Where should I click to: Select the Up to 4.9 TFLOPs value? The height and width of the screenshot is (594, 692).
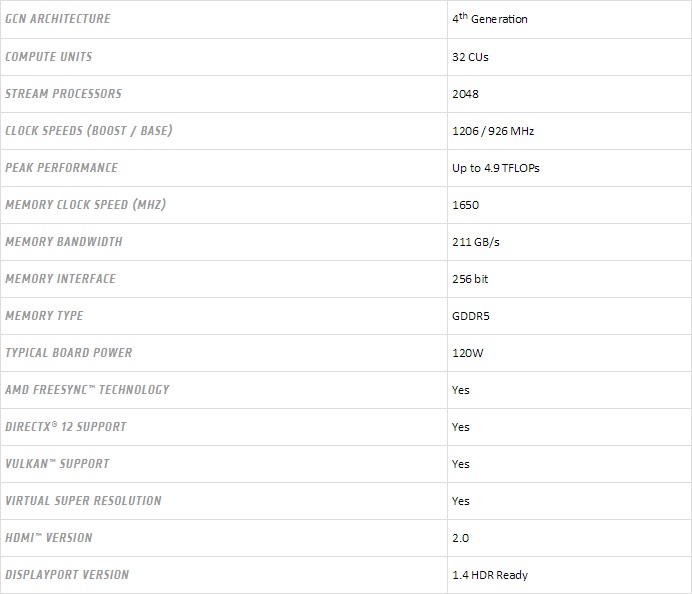(x=496, y=168)
